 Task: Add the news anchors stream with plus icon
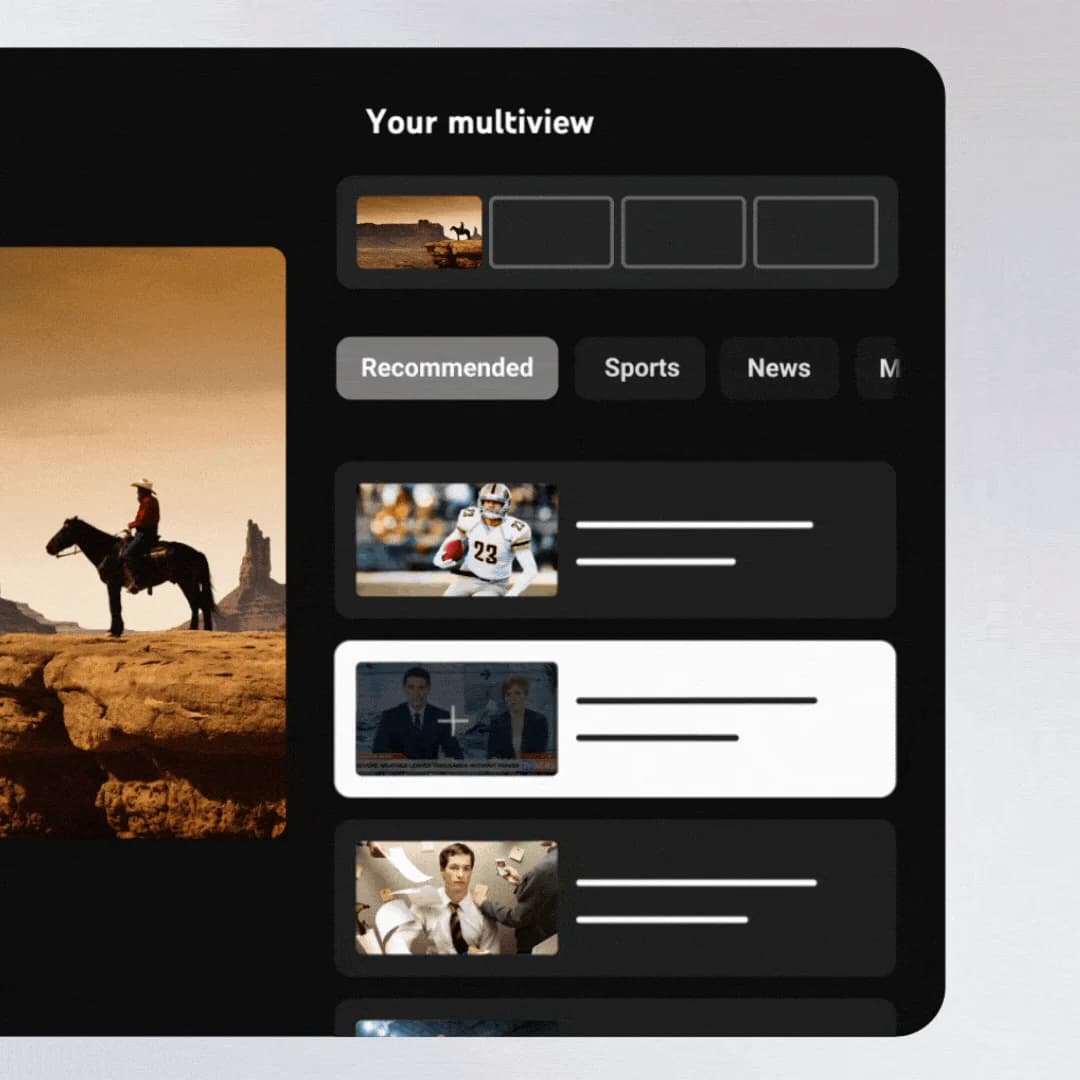point(615,719)
